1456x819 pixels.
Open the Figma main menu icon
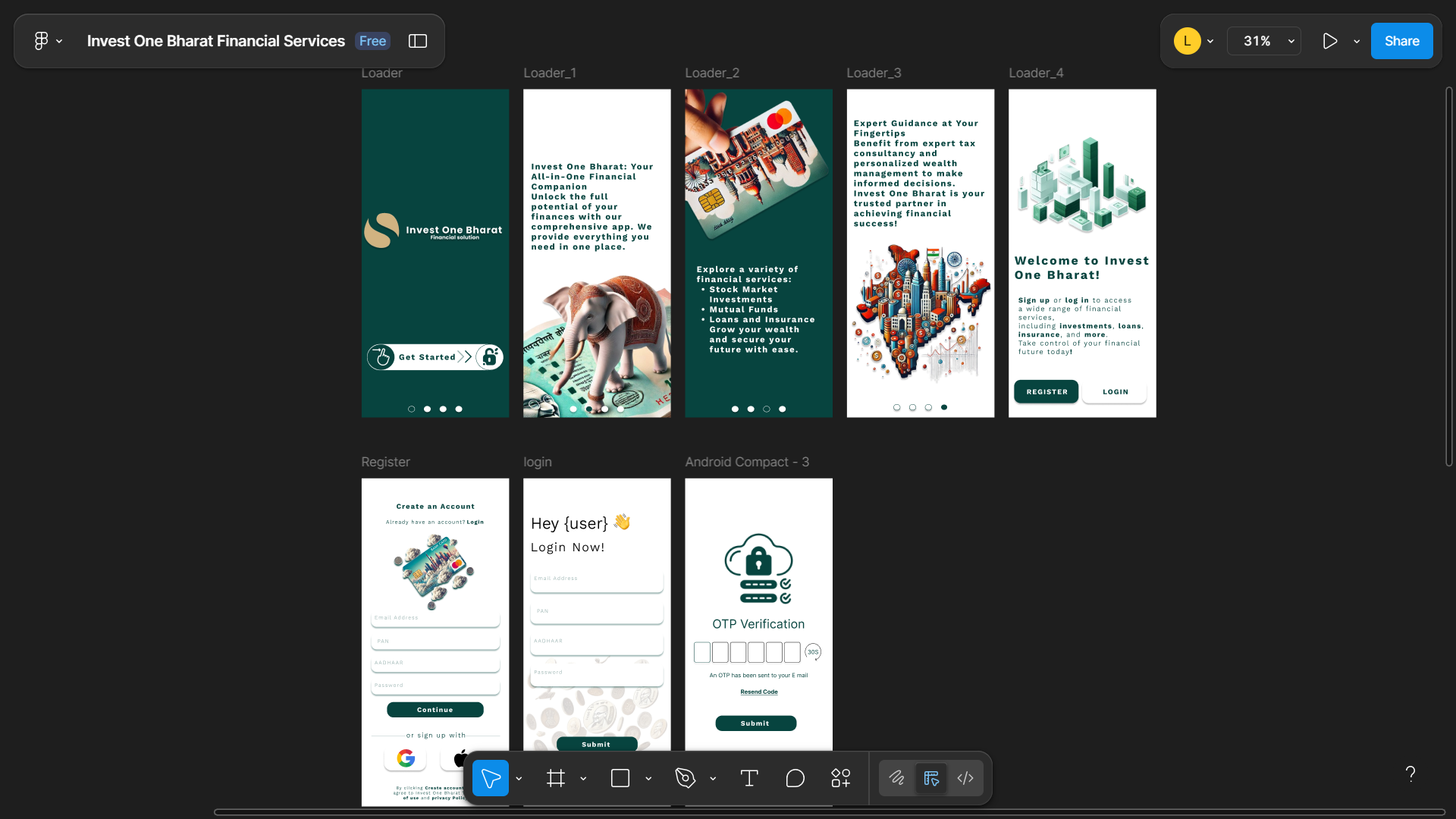pos(42,41)
